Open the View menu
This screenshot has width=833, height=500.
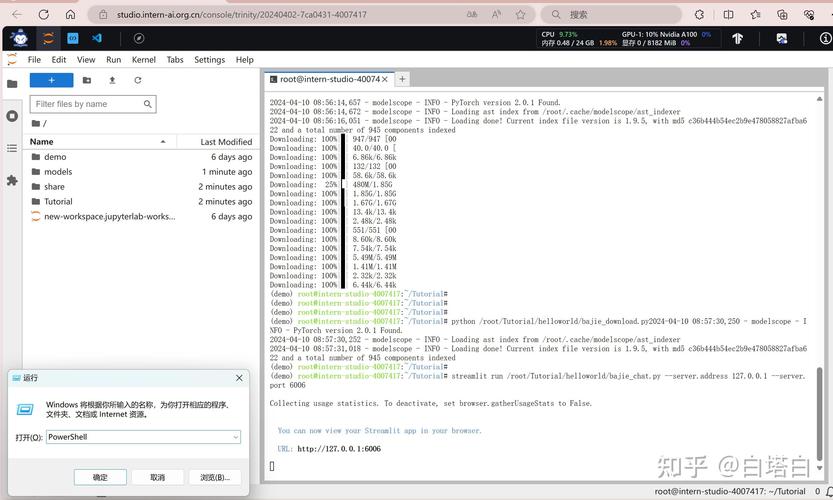86,60
